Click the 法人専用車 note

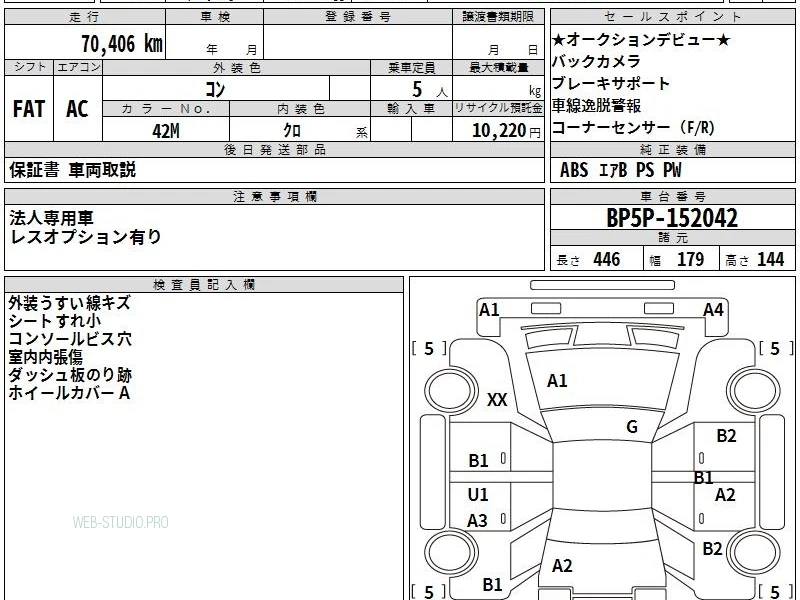pos(52,218)
